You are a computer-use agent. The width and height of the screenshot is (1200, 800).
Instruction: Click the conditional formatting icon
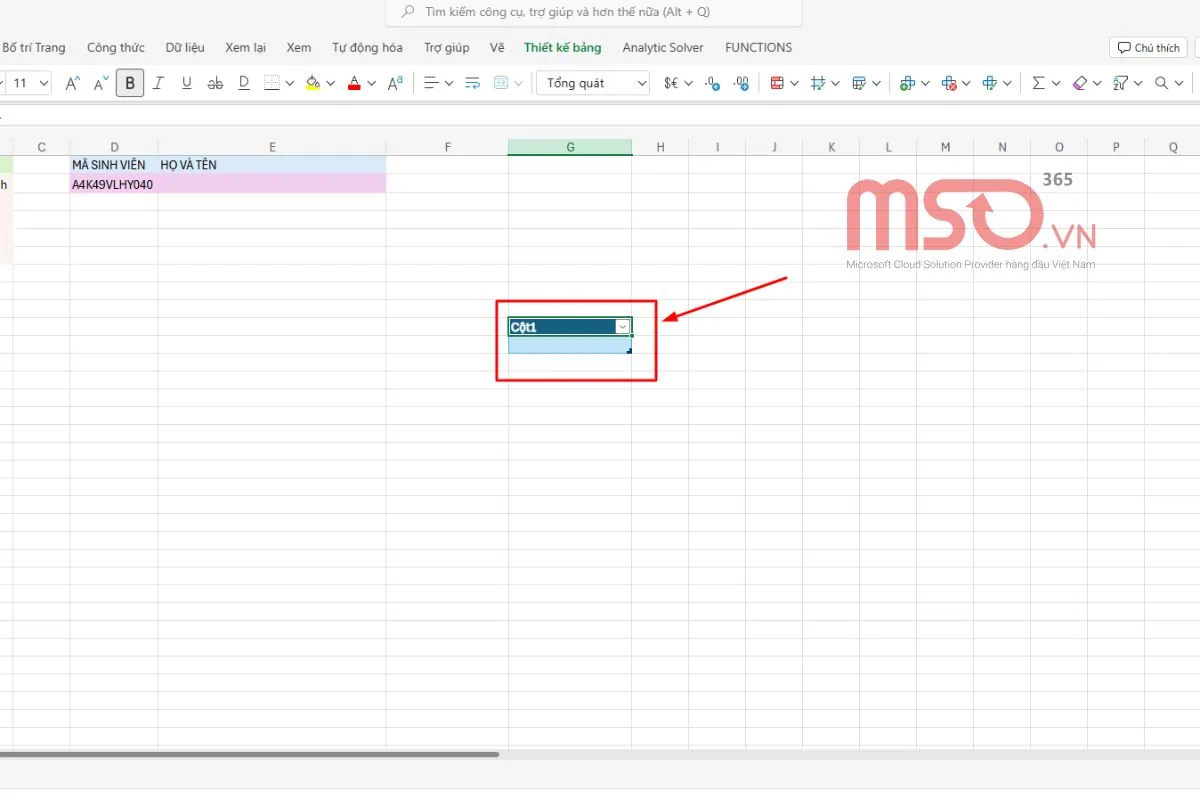click(777, 83)
